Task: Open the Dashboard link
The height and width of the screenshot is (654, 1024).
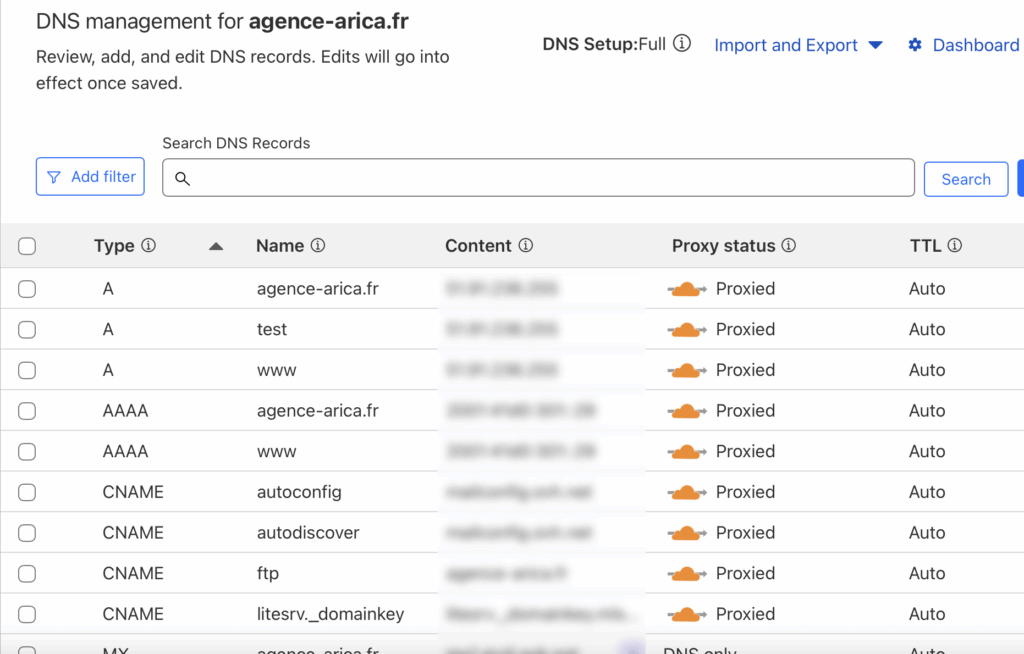Action: pyautogui.click(x=975, y=45)
